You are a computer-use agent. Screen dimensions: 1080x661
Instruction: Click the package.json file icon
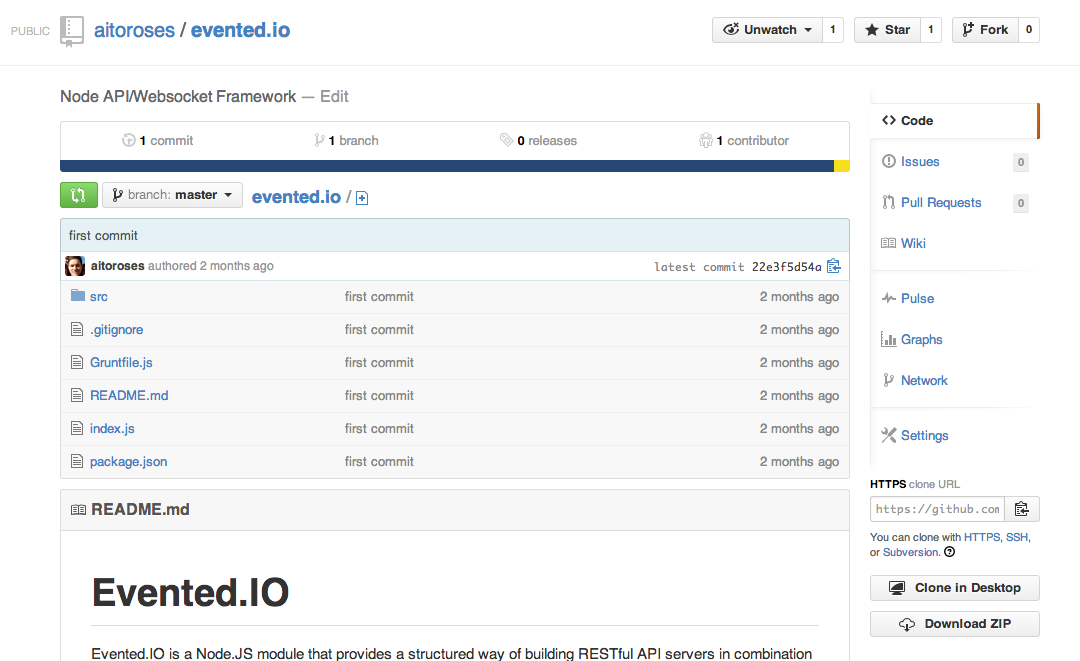[77, 461]
